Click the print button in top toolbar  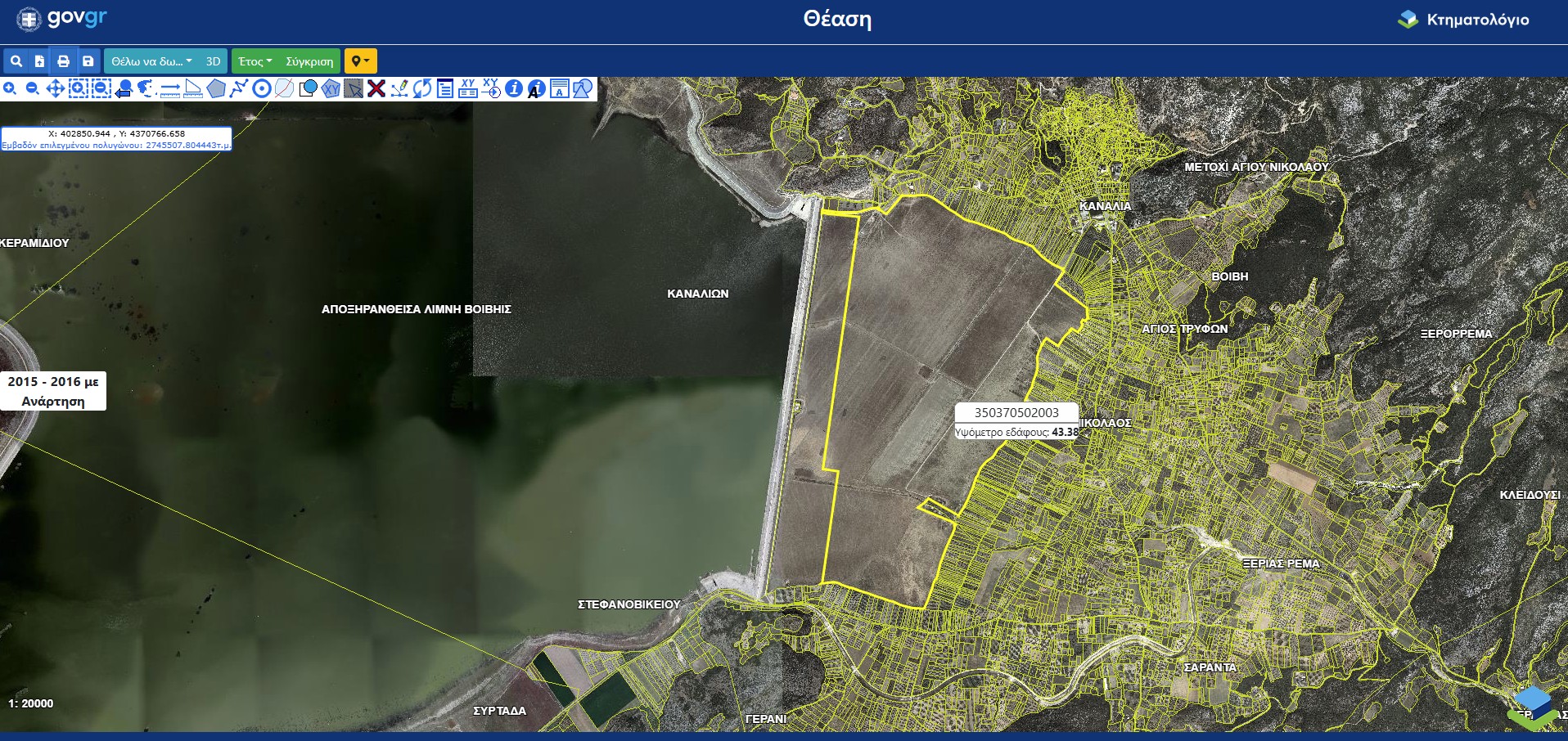pos(63,61)
